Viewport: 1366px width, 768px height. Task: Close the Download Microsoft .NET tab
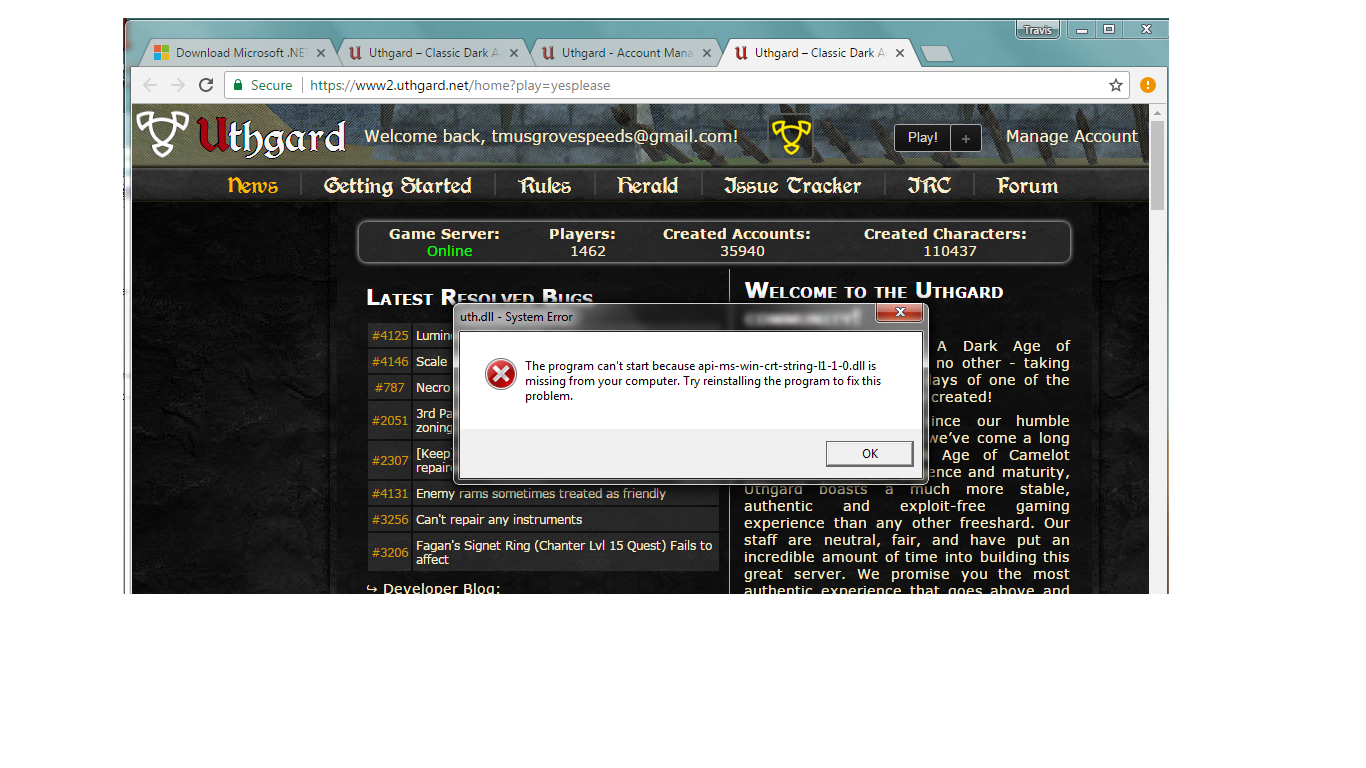(x=320, y=53)
